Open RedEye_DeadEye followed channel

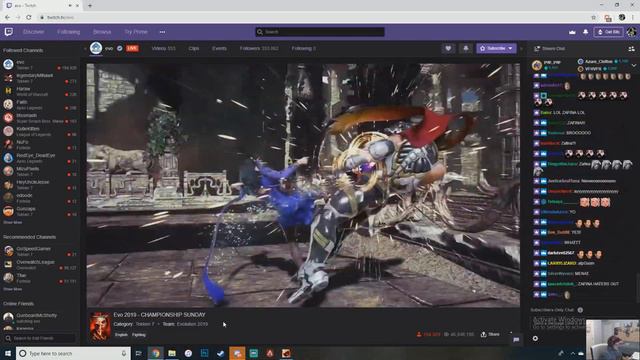point(40,158)
